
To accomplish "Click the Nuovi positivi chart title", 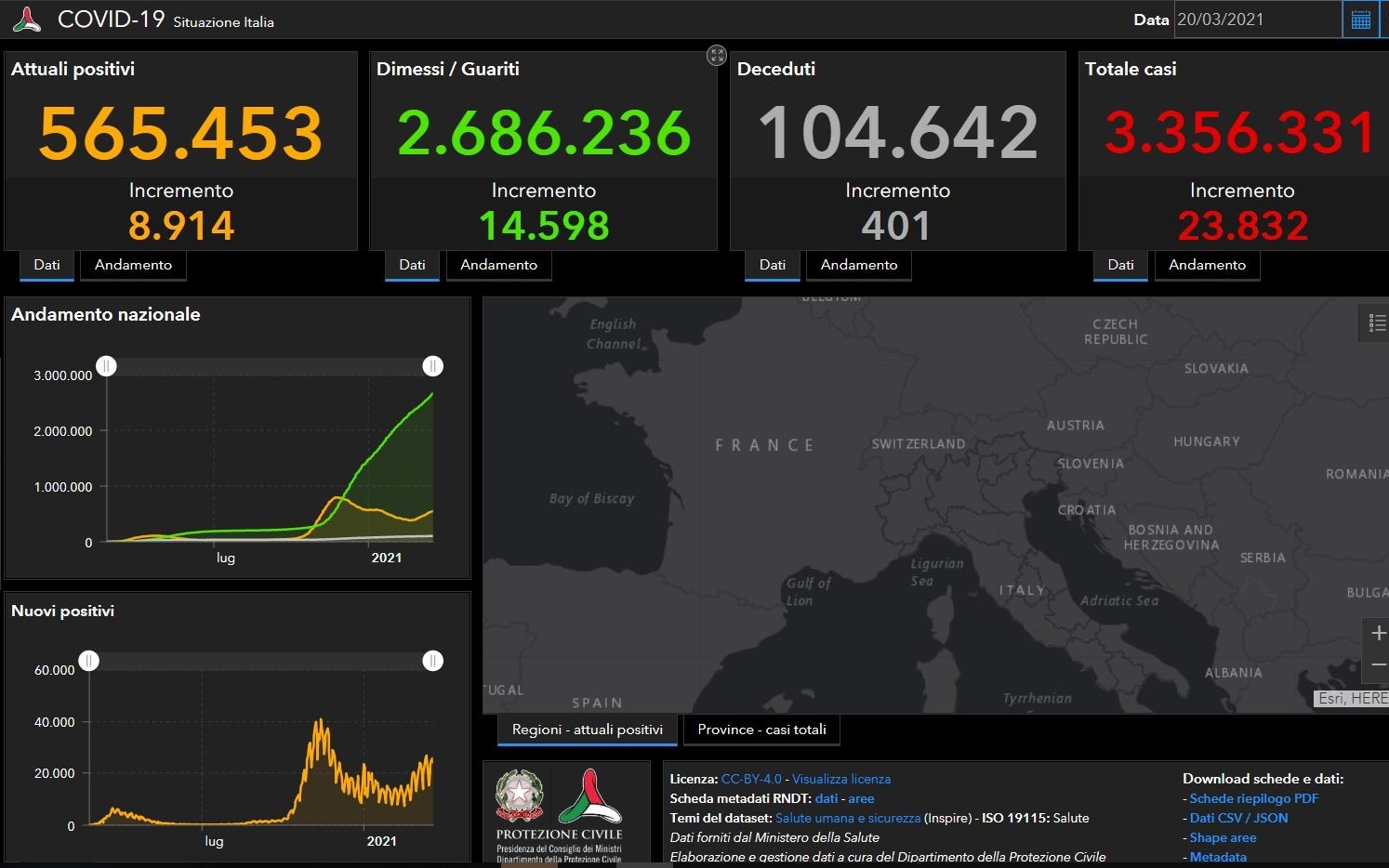I will [x=63, y=611].
